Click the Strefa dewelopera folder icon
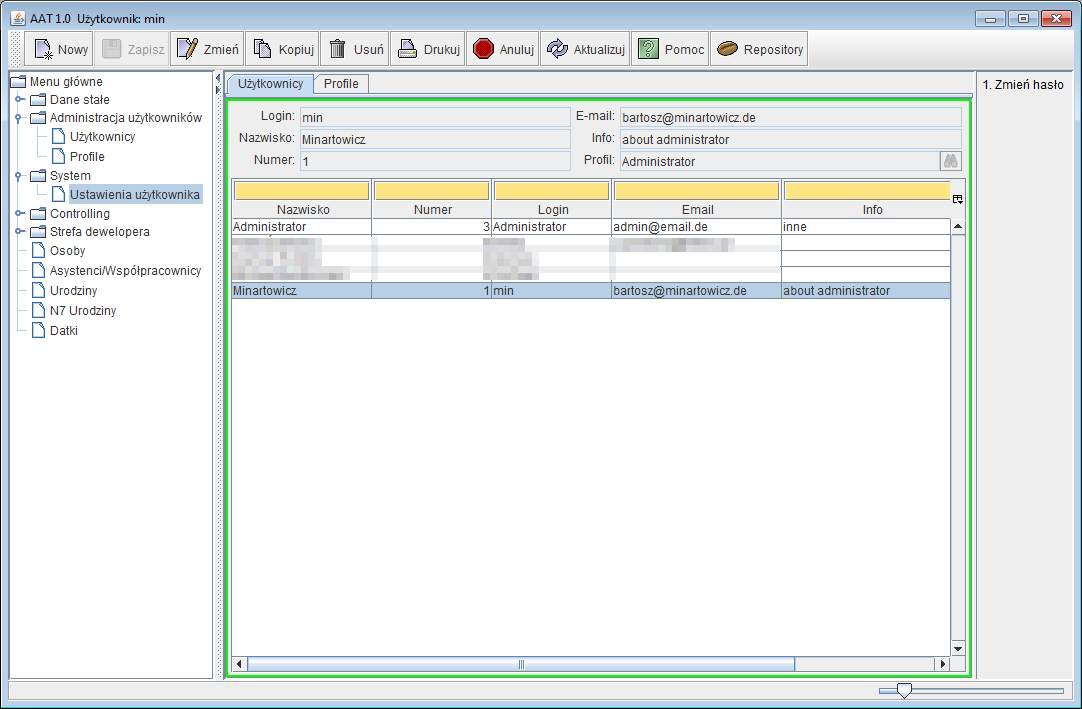 pyautogui.click(x=38, y=231)
